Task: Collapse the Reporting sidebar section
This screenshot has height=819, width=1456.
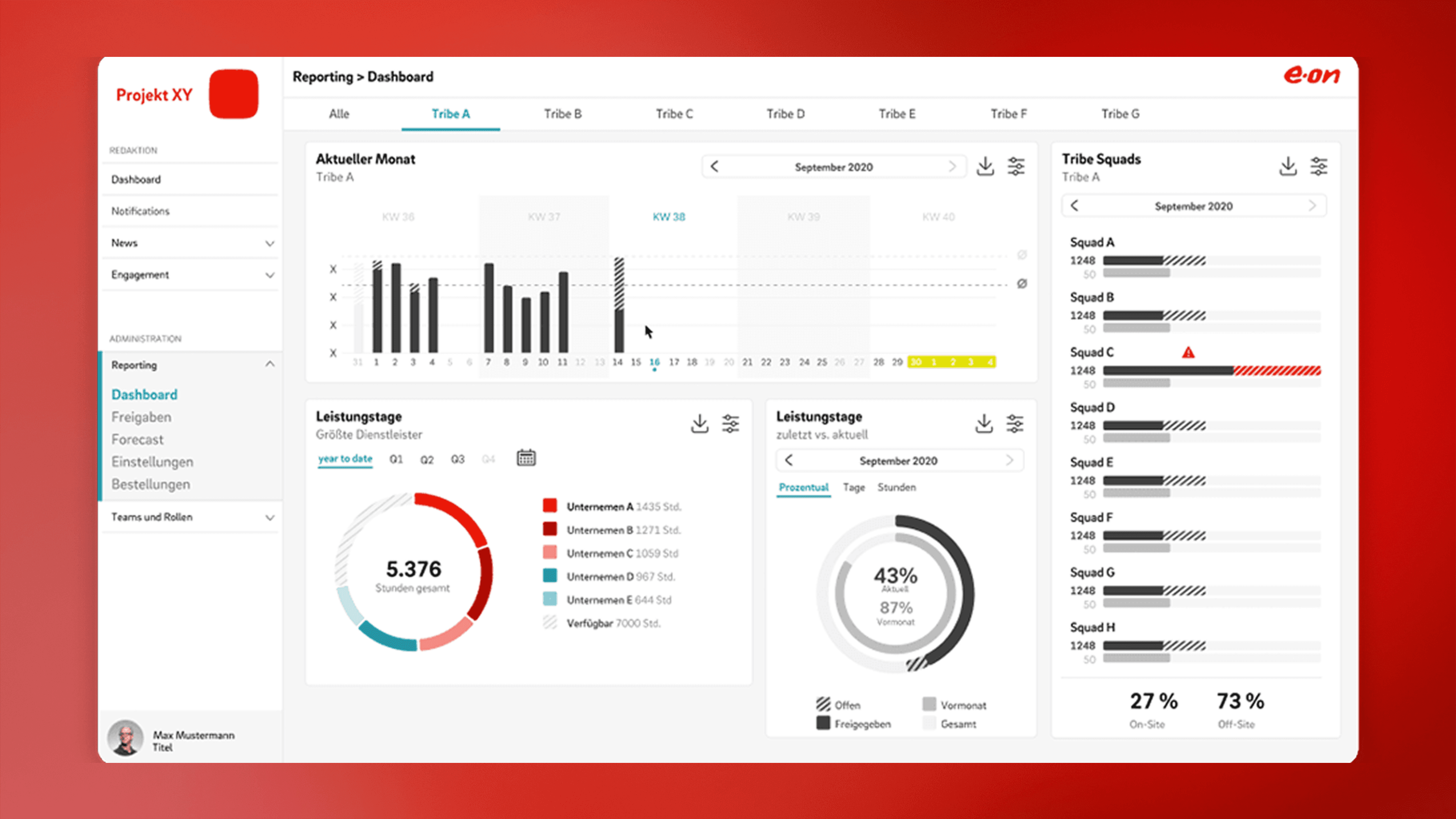Action: 270,364
